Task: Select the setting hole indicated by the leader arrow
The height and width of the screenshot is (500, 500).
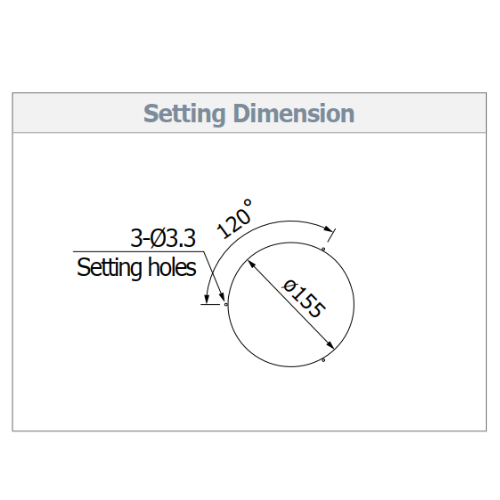Action: [226, 304]
